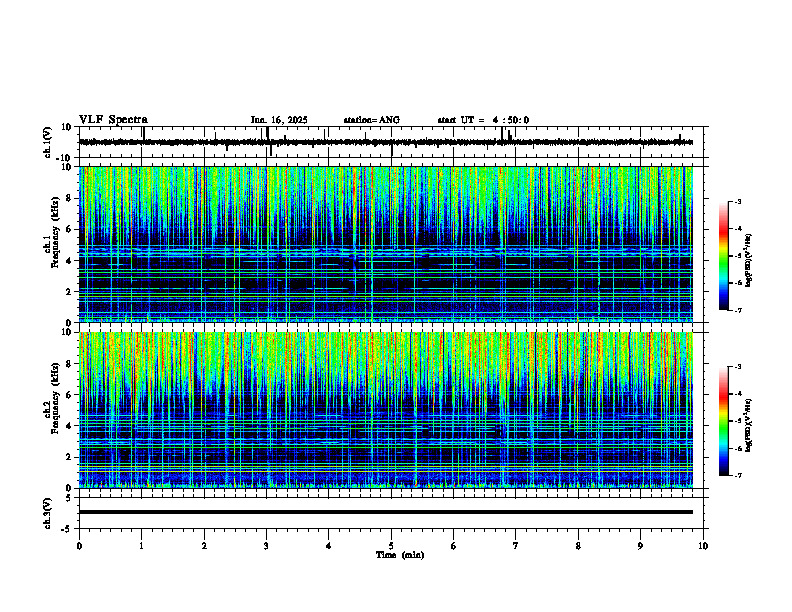Select the date label 'Jan. 16, 2025'
The height and width of the screenshot is (612, 792).
(x=279, y=120)
